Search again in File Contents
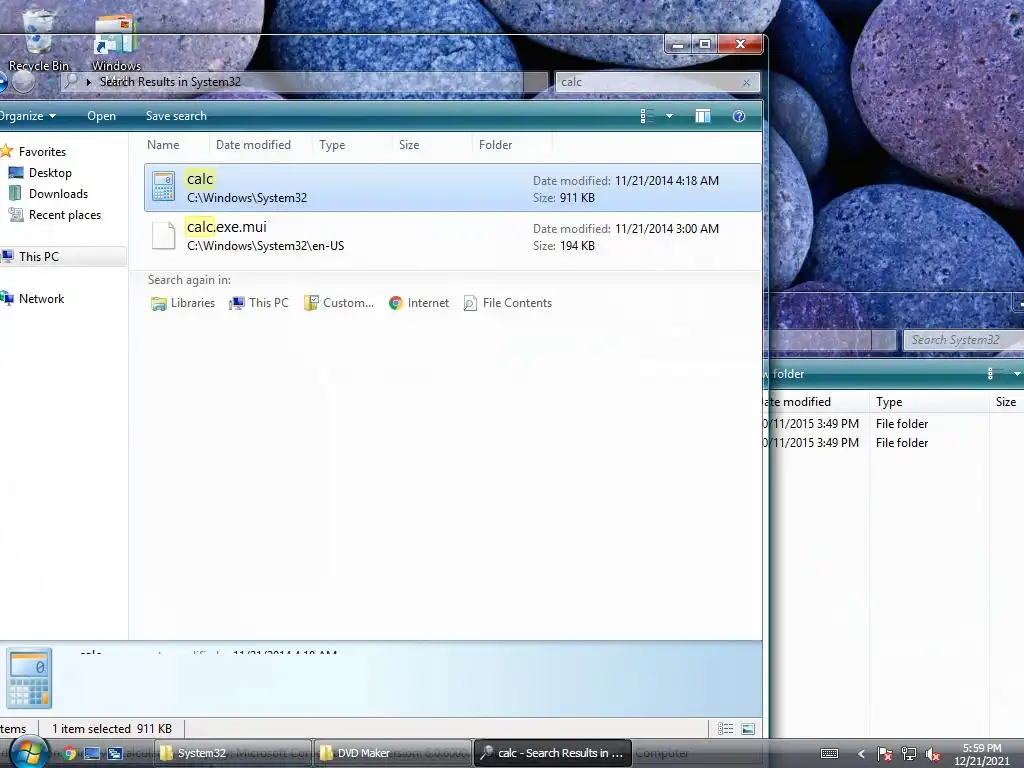 pos(507,303)
